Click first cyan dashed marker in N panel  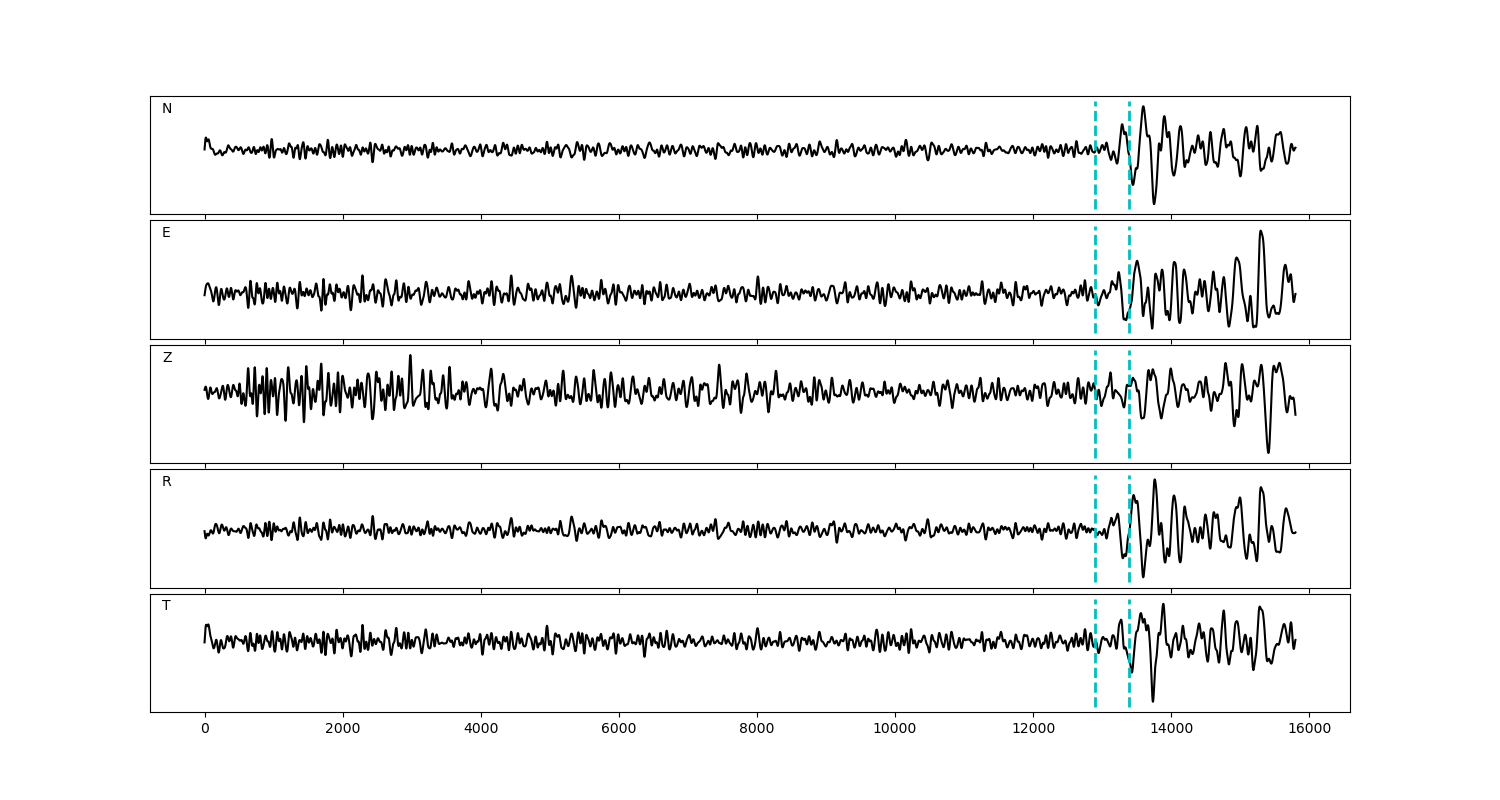(x=1095, y=155)
